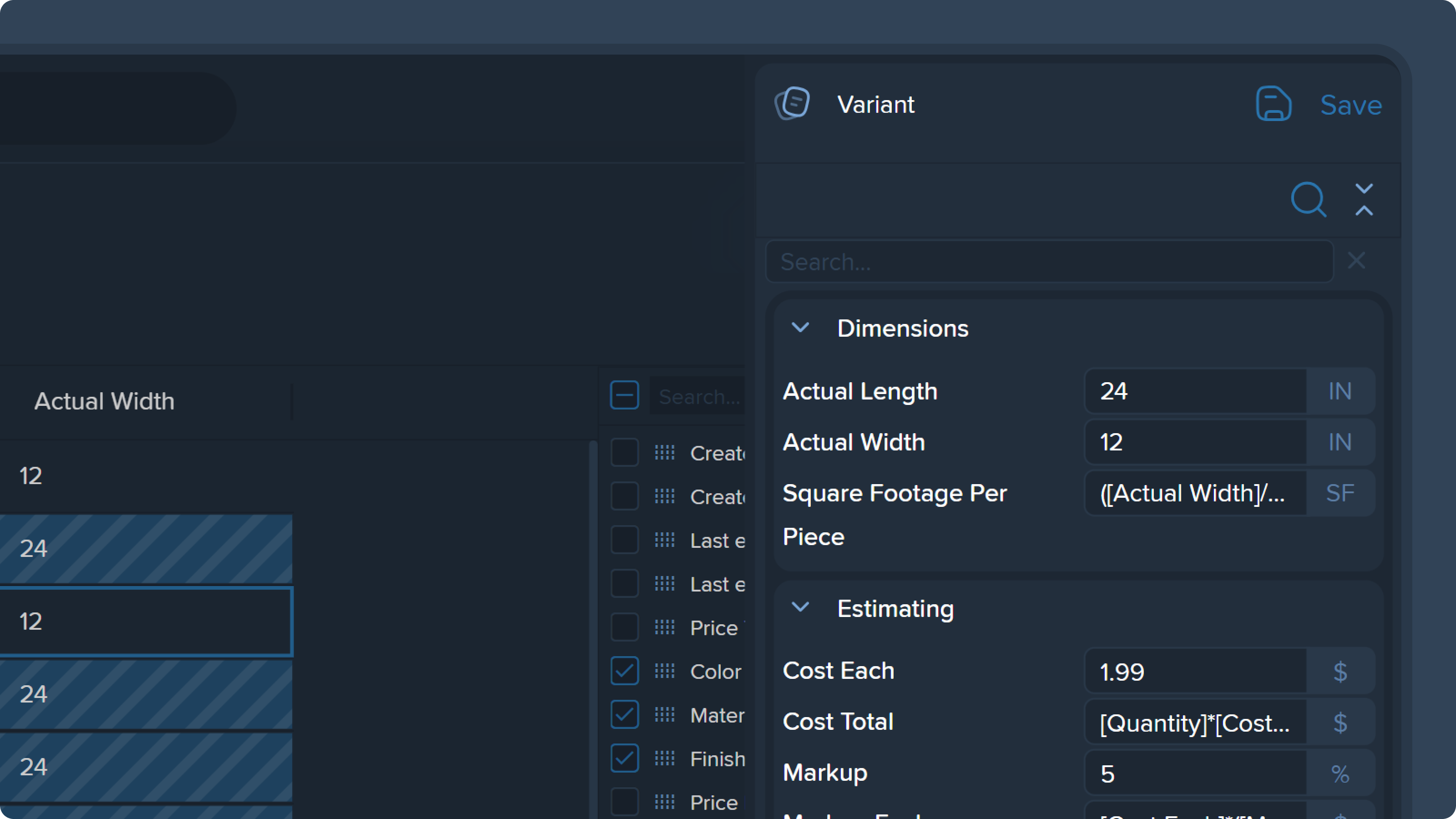1456x819 pixels.
Task: Click the drag handle next to Color
Action: [x=665, y=671]
